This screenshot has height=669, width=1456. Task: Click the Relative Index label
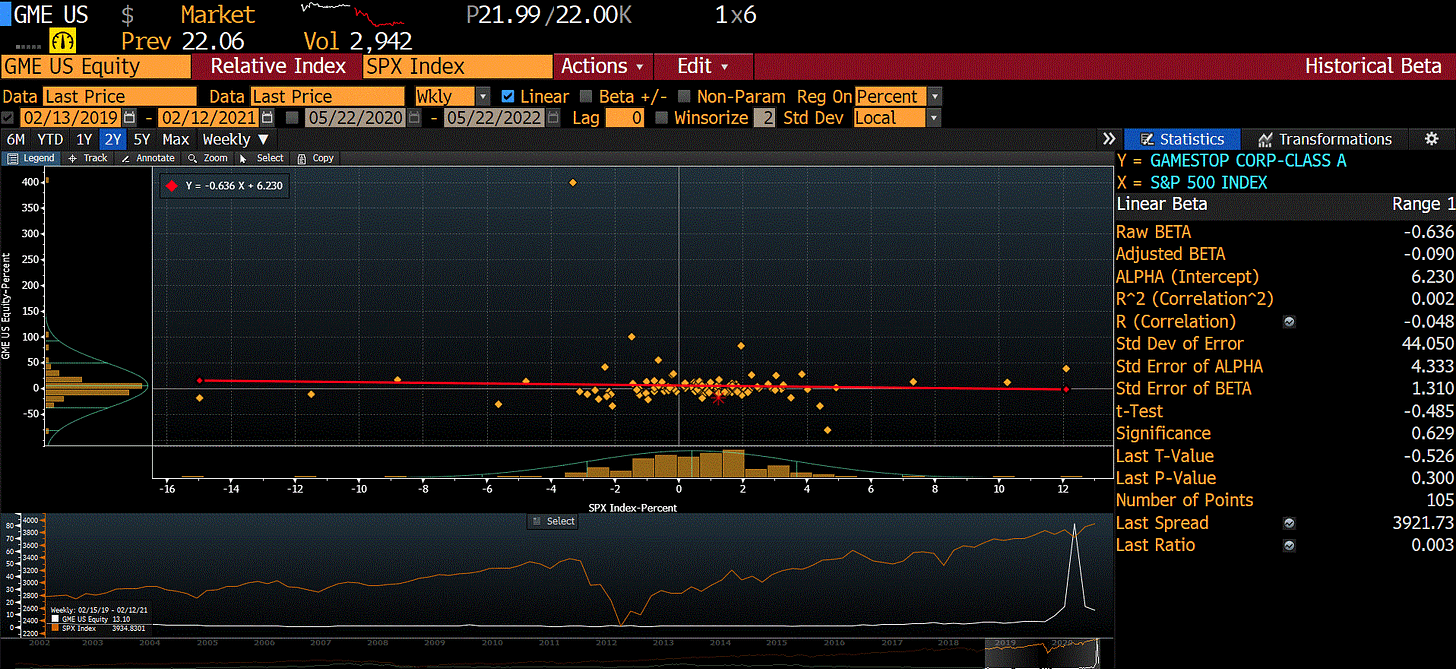(x=278, y=66)
